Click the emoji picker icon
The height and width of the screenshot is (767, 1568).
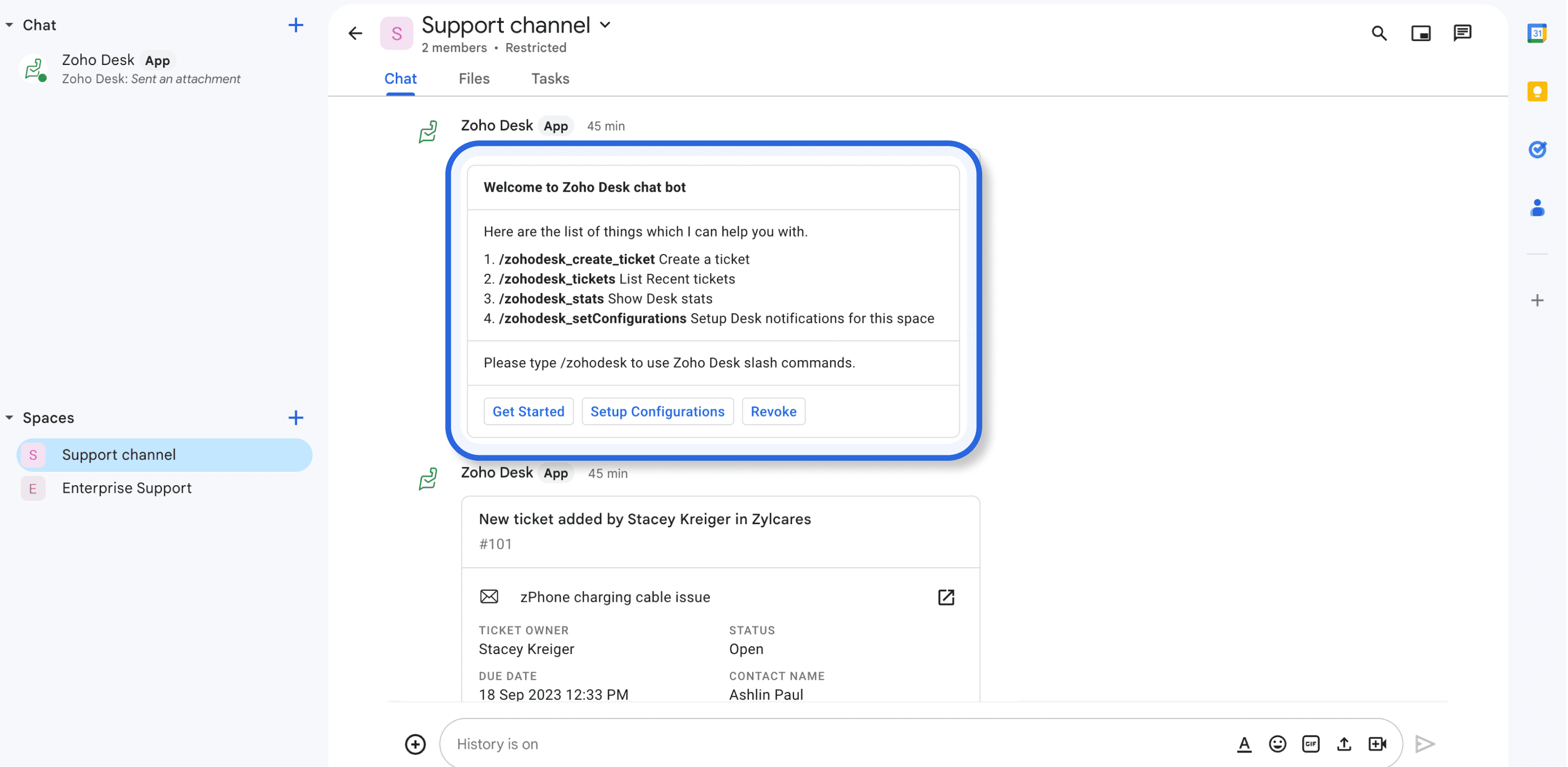coord(1277,743)
